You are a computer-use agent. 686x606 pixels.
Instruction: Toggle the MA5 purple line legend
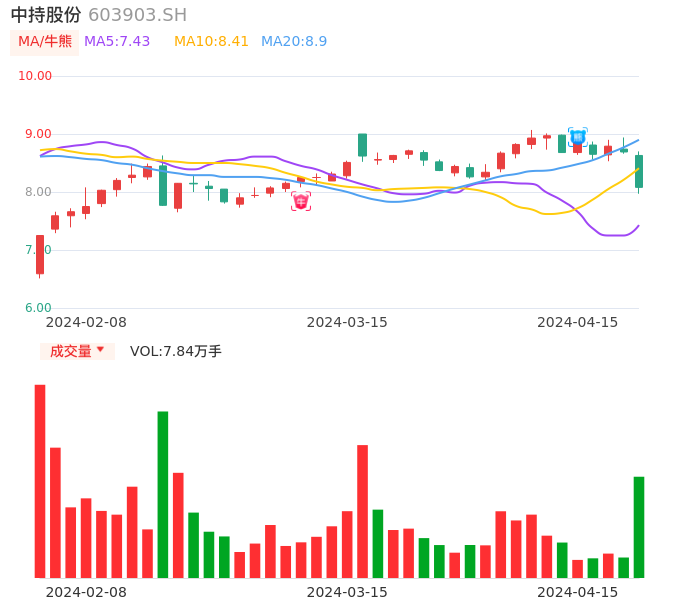click(117, 42)
